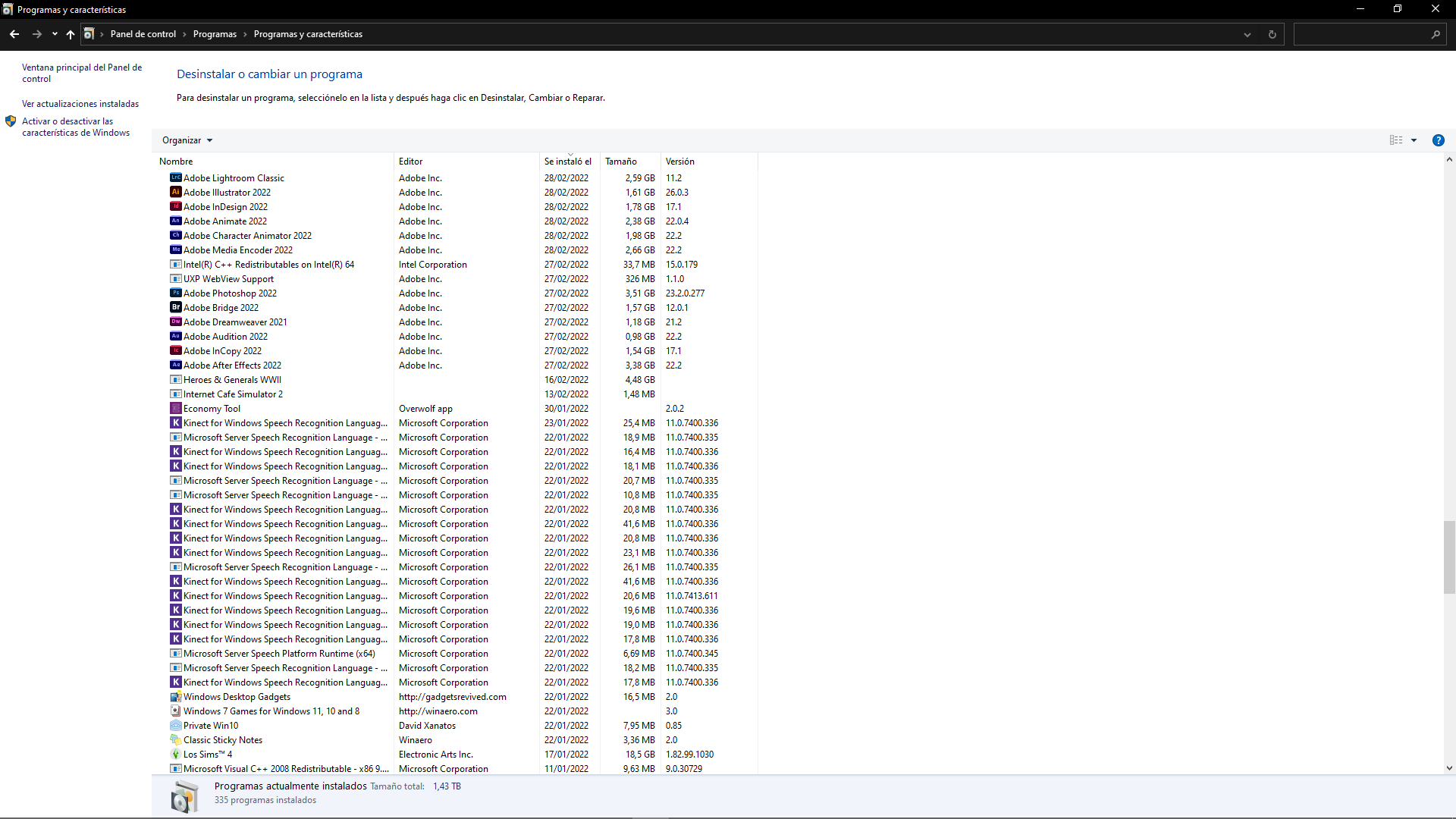
Task: Click the Adobe Character Animator 2022 icon
Action: click(176, 235)
